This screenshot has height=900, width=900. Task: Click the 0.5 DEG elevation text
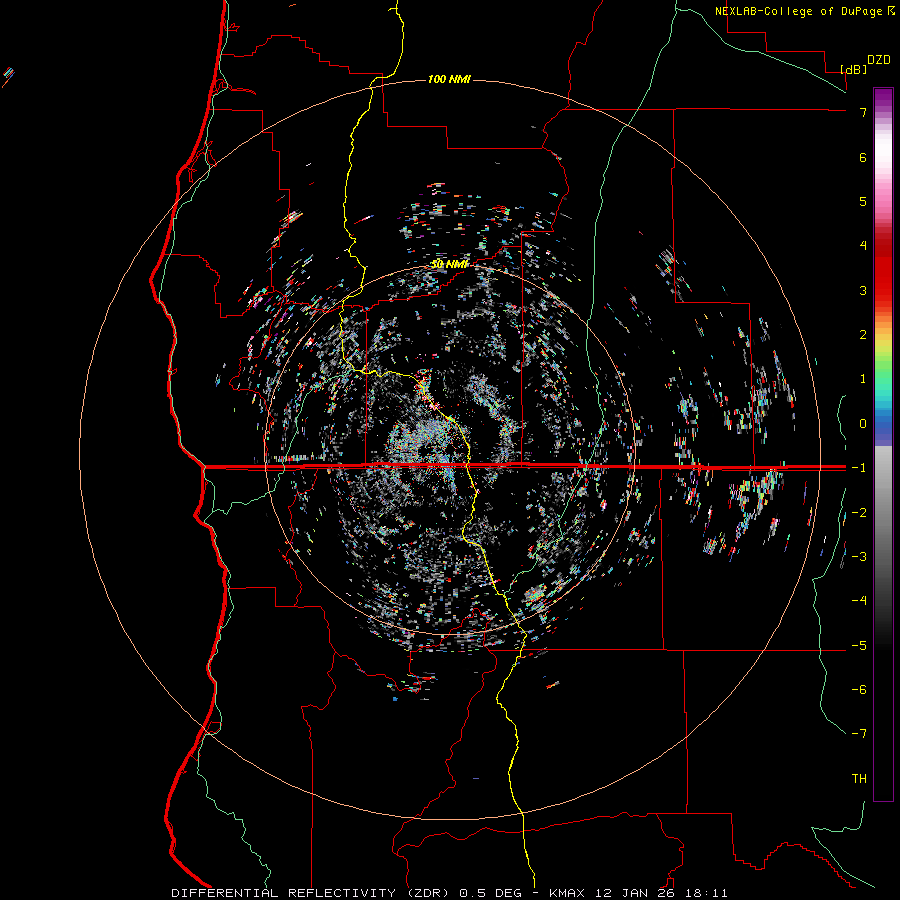click(491, 893)
